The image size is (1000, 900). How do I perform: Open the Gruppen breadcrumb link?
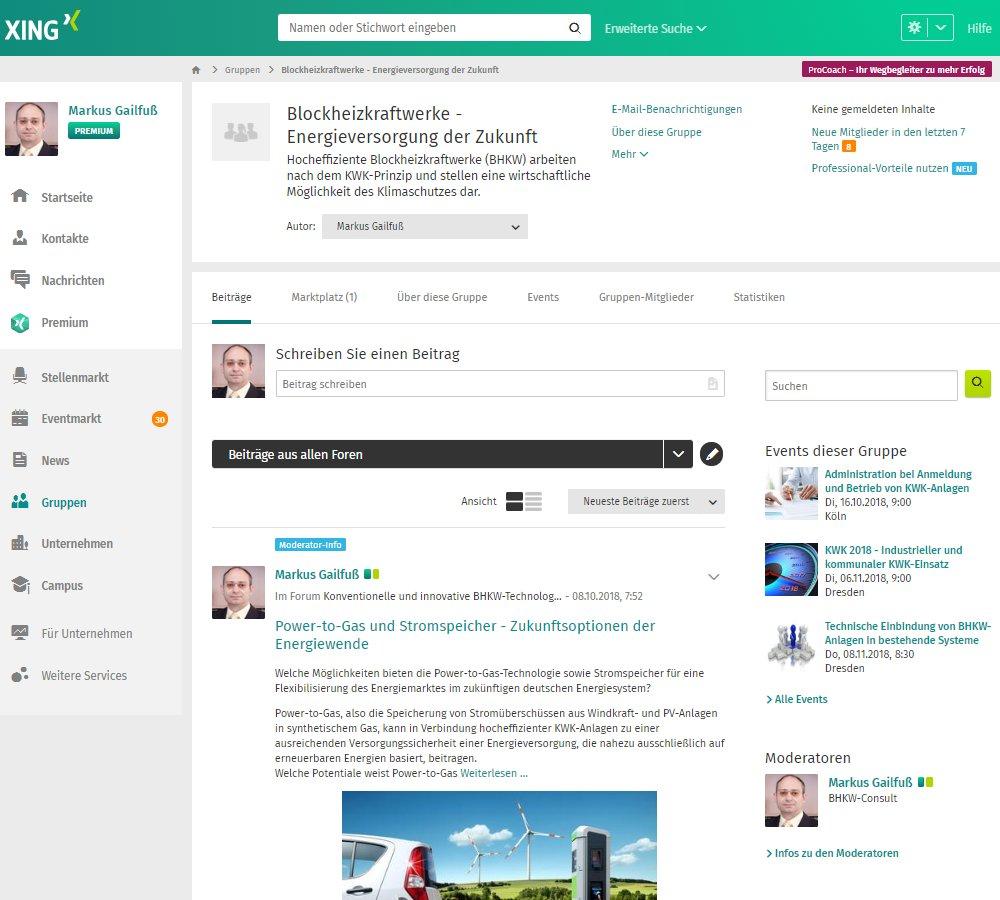(242, 70)
